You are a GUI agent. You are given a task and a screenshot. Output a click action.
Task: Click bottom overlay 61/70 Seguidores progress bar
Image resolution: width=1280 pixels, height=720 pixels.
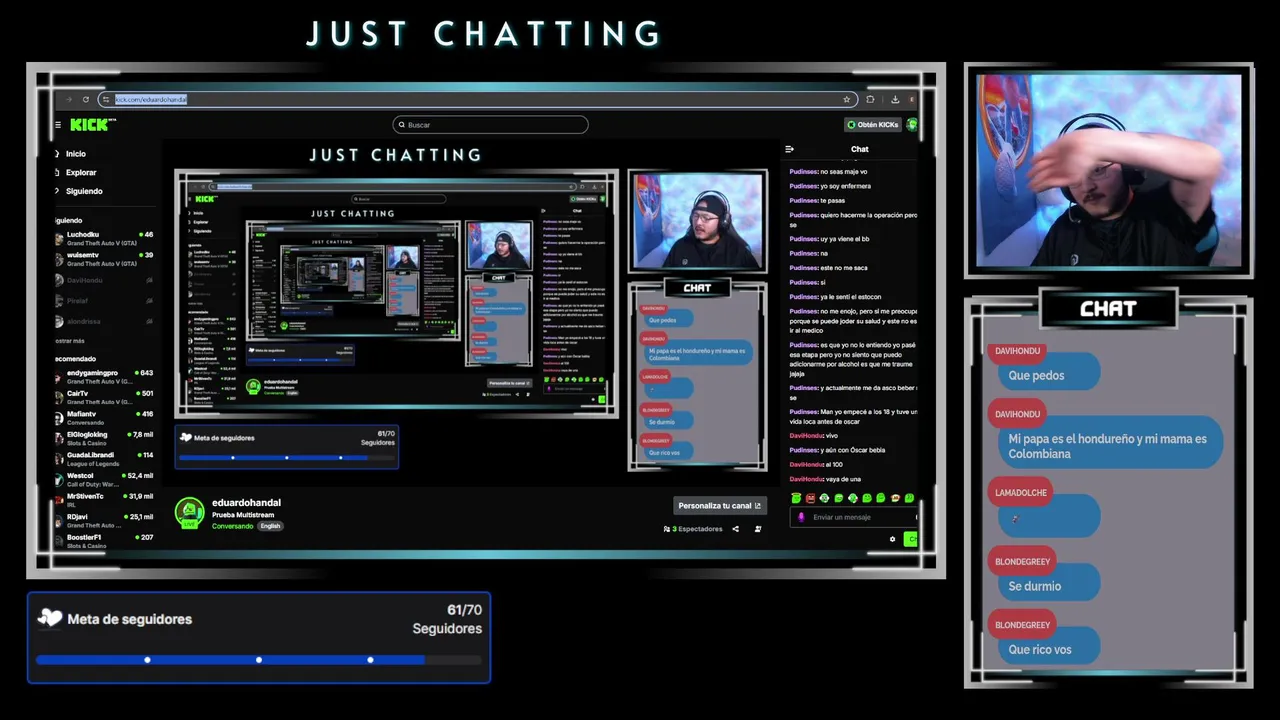click(x=258, y=660)
